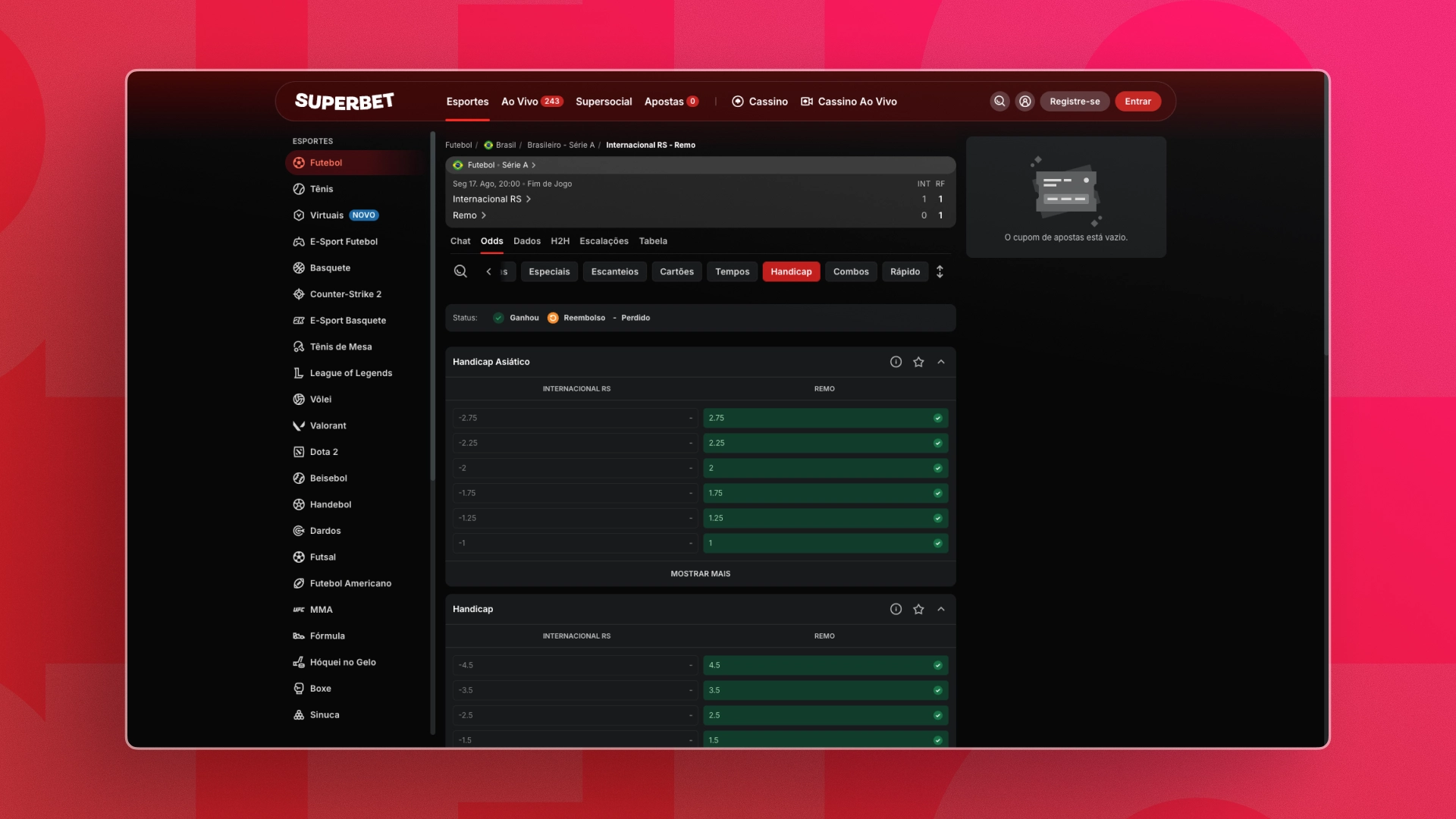Open Ao Vivo live section

click(532, 102)
